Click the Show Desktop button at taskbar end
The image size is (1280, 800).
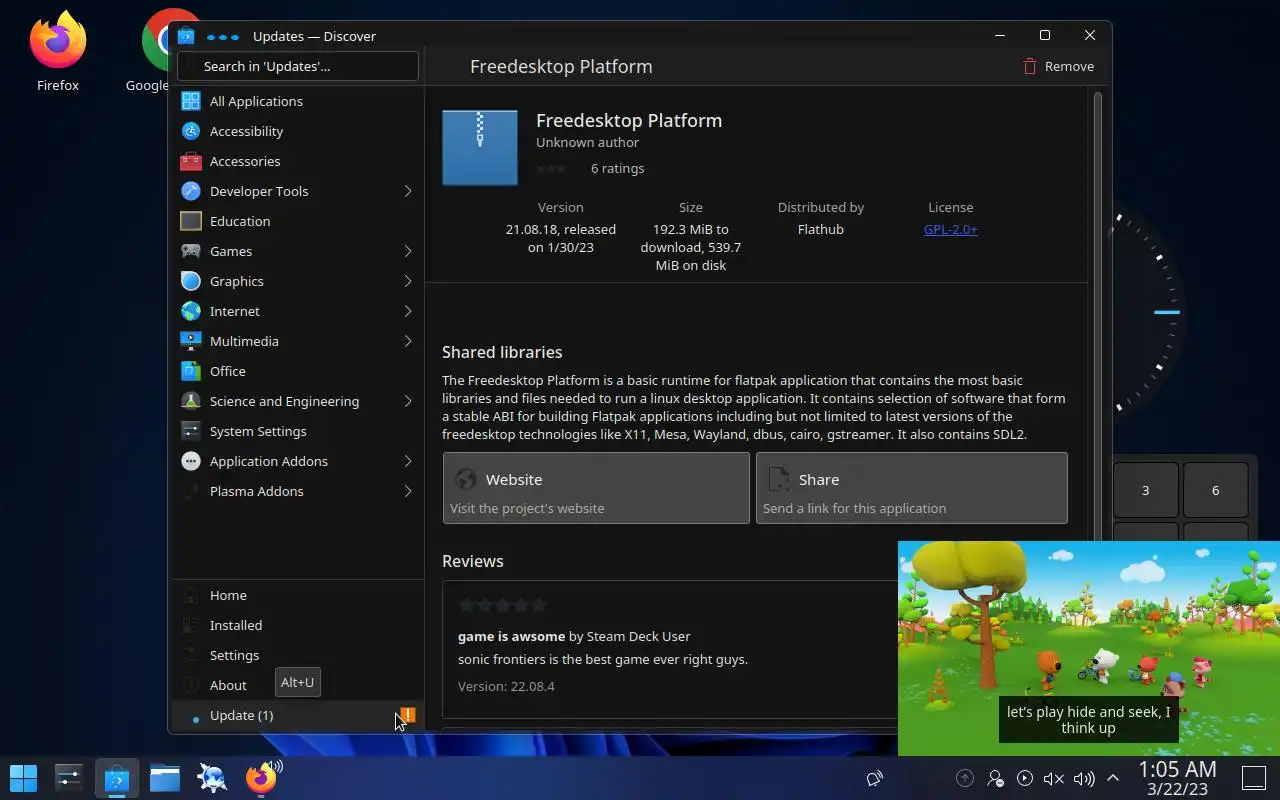1254,778
